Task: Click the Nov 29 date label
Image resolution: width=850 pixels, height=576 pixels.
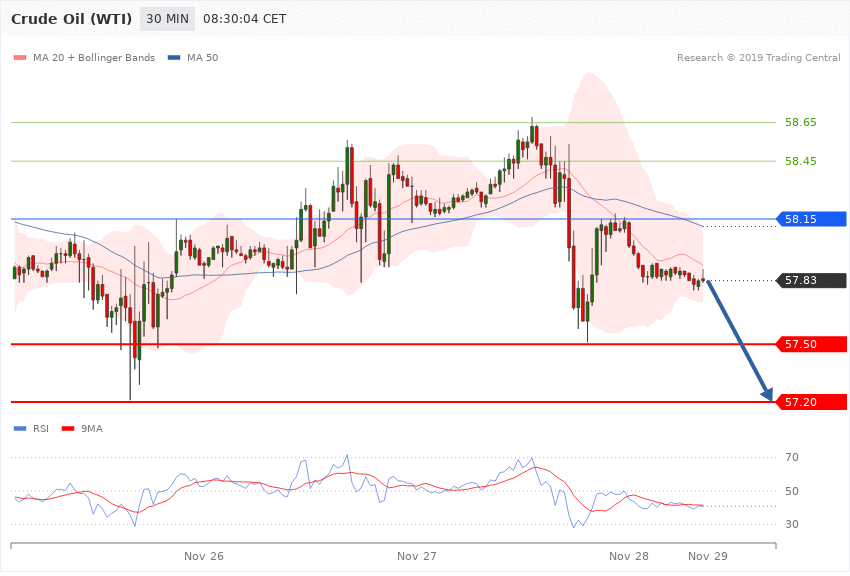Action: 708,556
